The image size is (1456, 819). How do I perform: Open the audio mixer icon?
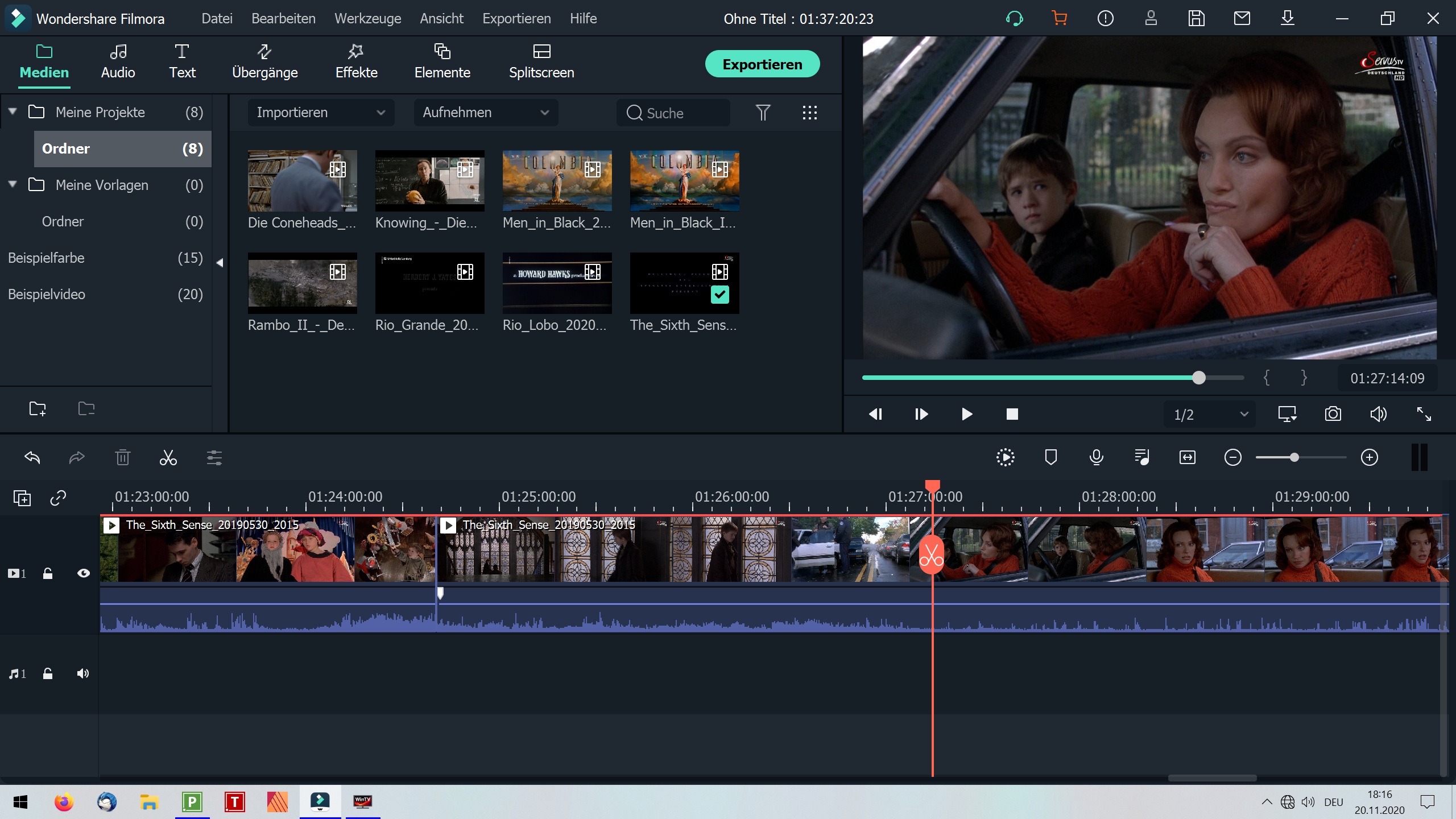[1142, 457]
